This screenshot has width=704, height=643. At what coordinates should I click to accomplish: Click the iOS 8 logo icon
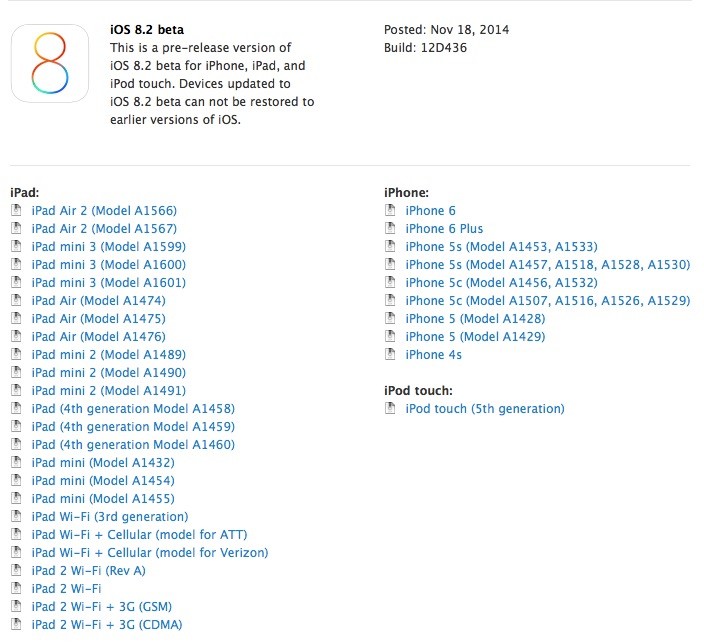click(x=50, y=63)
